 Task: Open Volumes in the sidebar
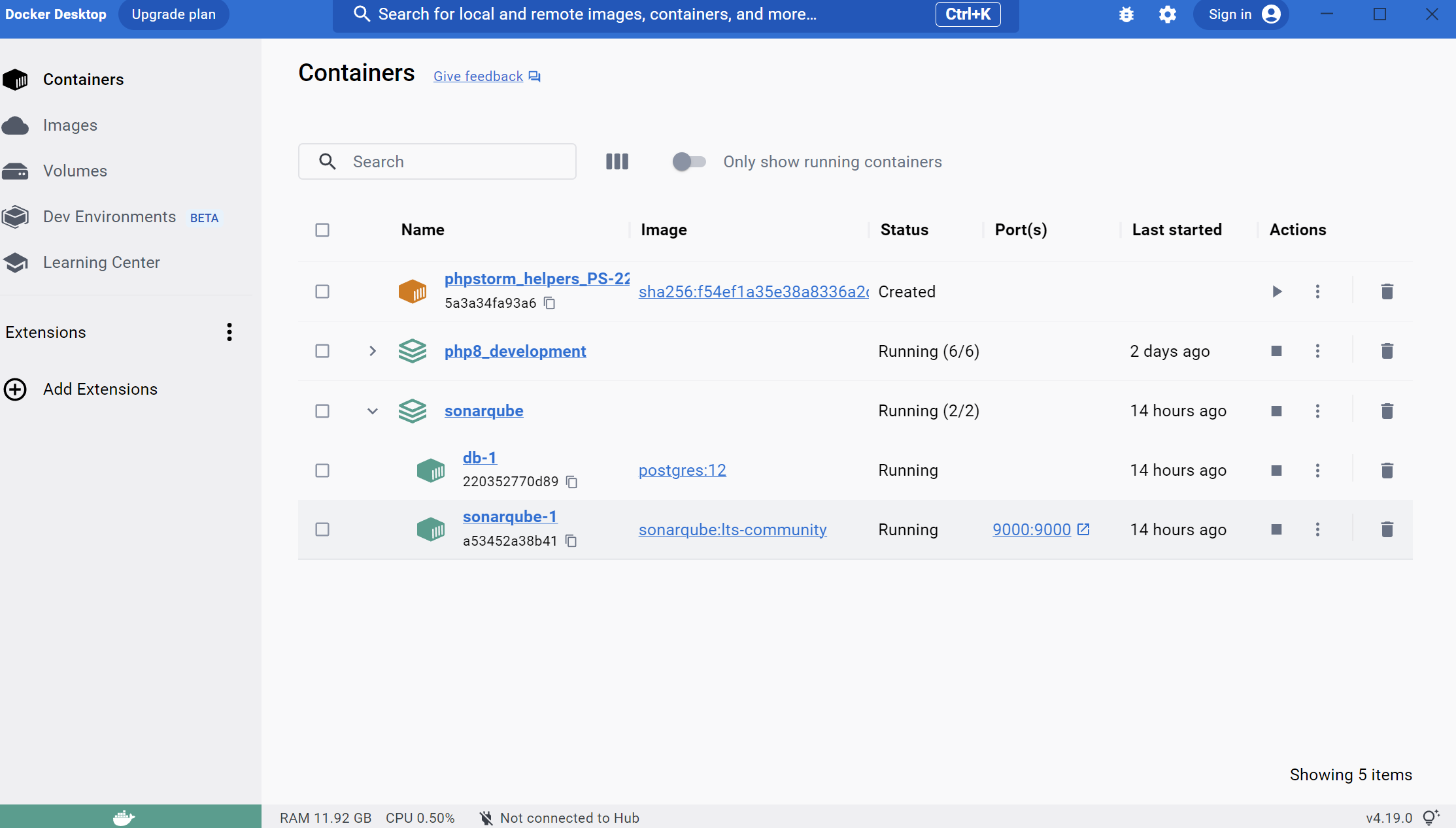75,171
